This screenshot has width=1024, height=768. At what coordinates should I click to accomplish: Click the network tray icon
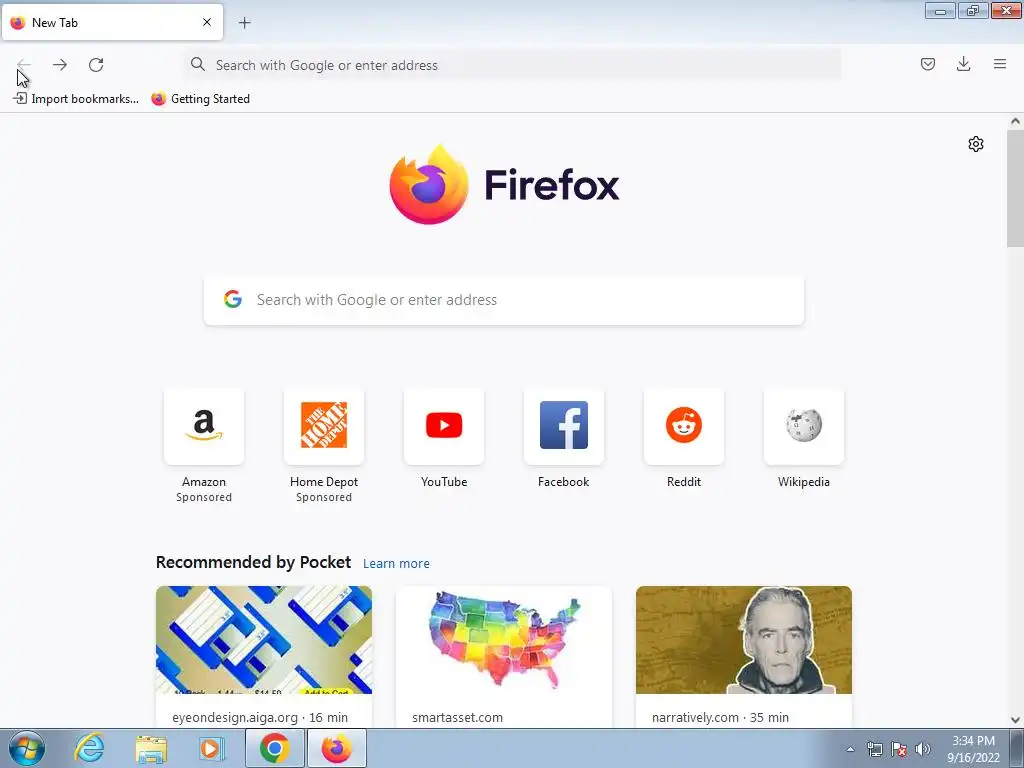point(874,749)
